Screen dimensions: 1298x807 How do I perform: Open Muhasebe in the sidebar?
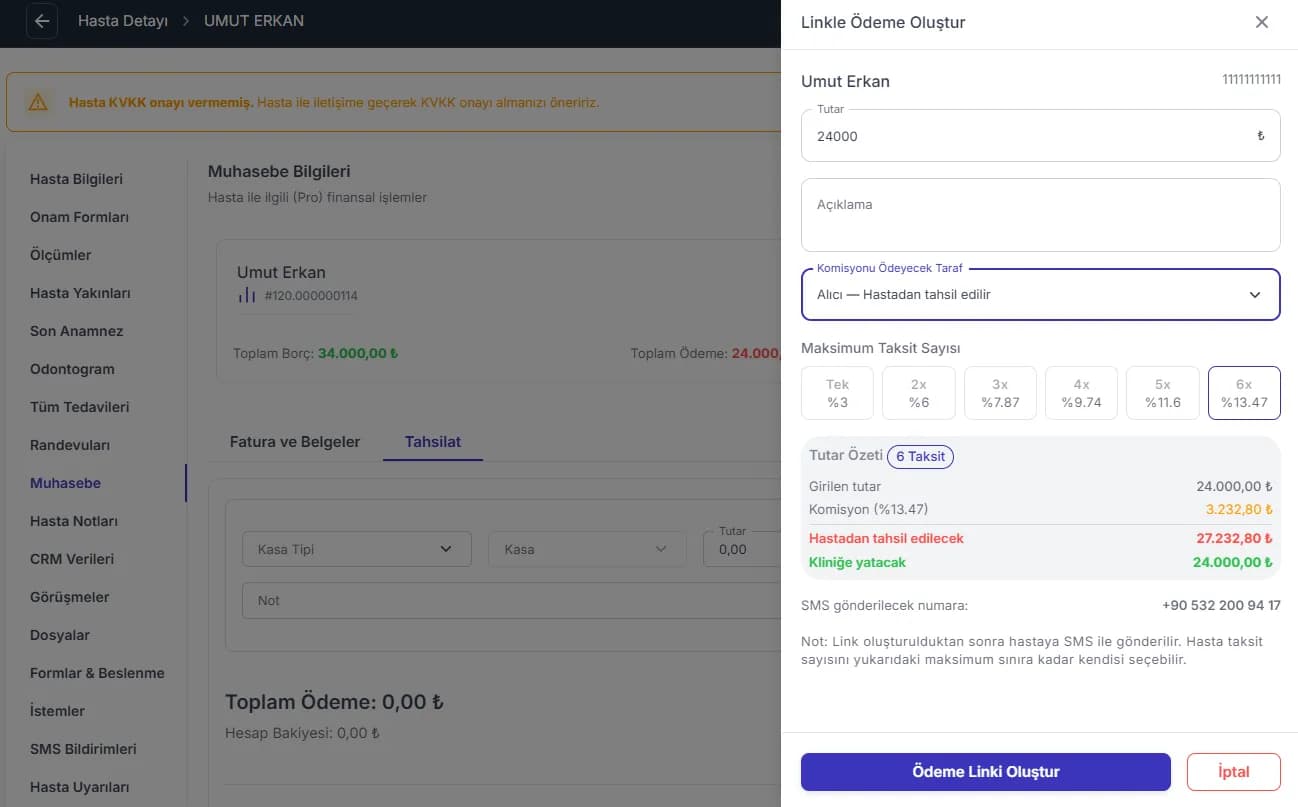65,483
